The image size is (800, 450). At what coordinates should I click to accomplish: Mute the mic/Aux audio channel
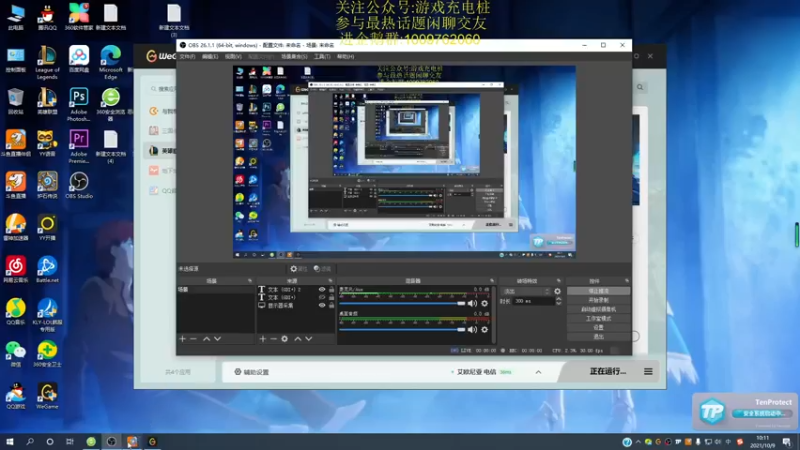point(472,304)
